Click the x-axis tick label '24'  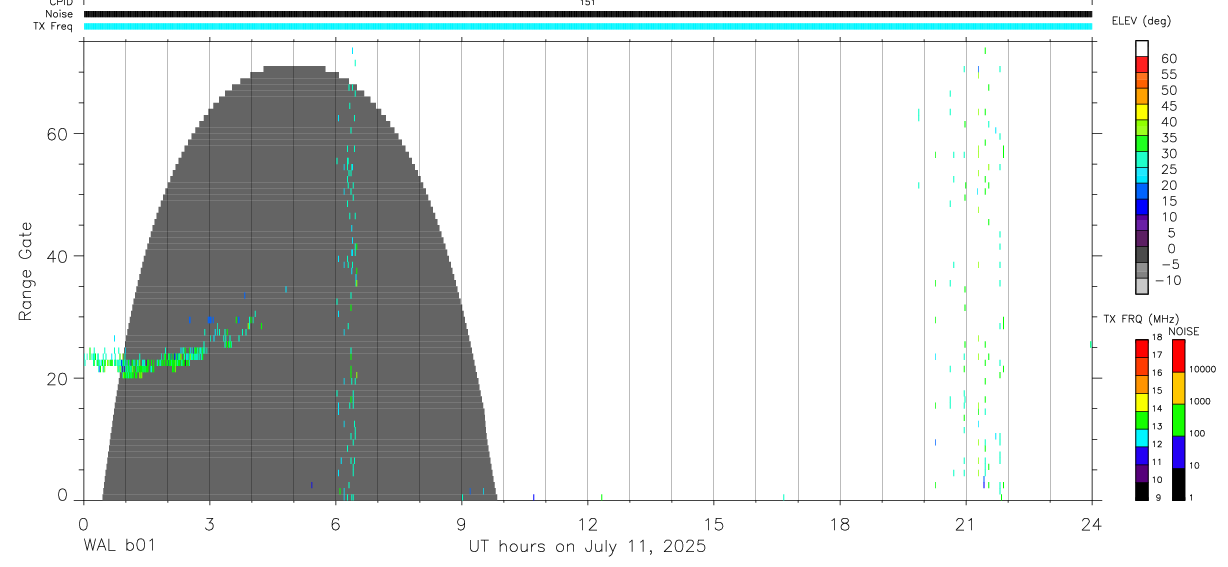[1091, 523]
